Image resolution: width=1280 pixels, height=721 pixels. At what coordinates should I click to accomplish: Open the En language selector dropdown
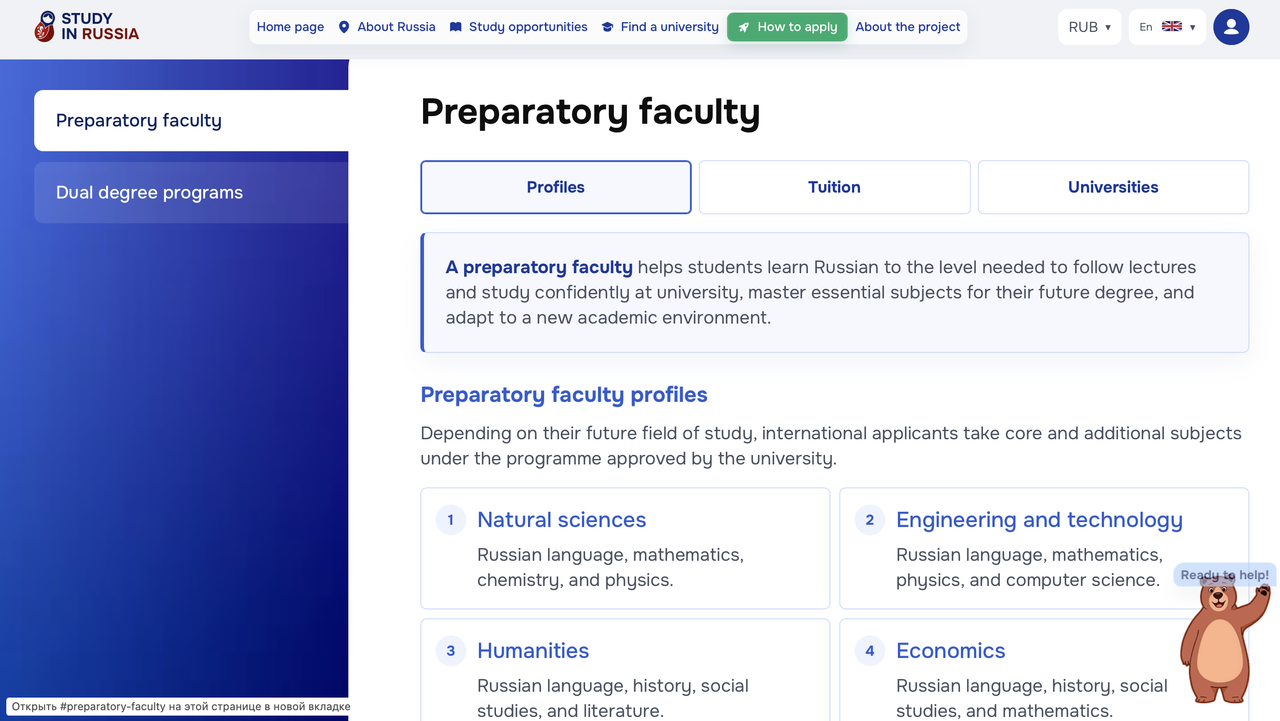click(x=1167, y=27)
